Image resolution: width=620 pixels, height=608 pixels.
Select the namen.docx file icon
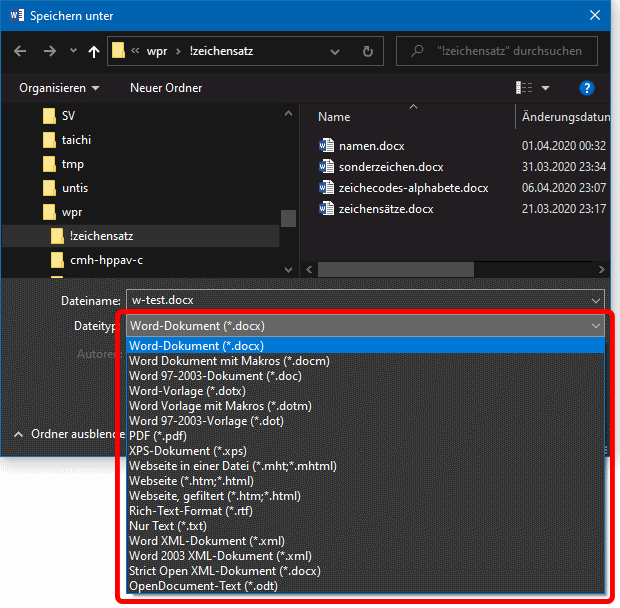coord(325,145)
